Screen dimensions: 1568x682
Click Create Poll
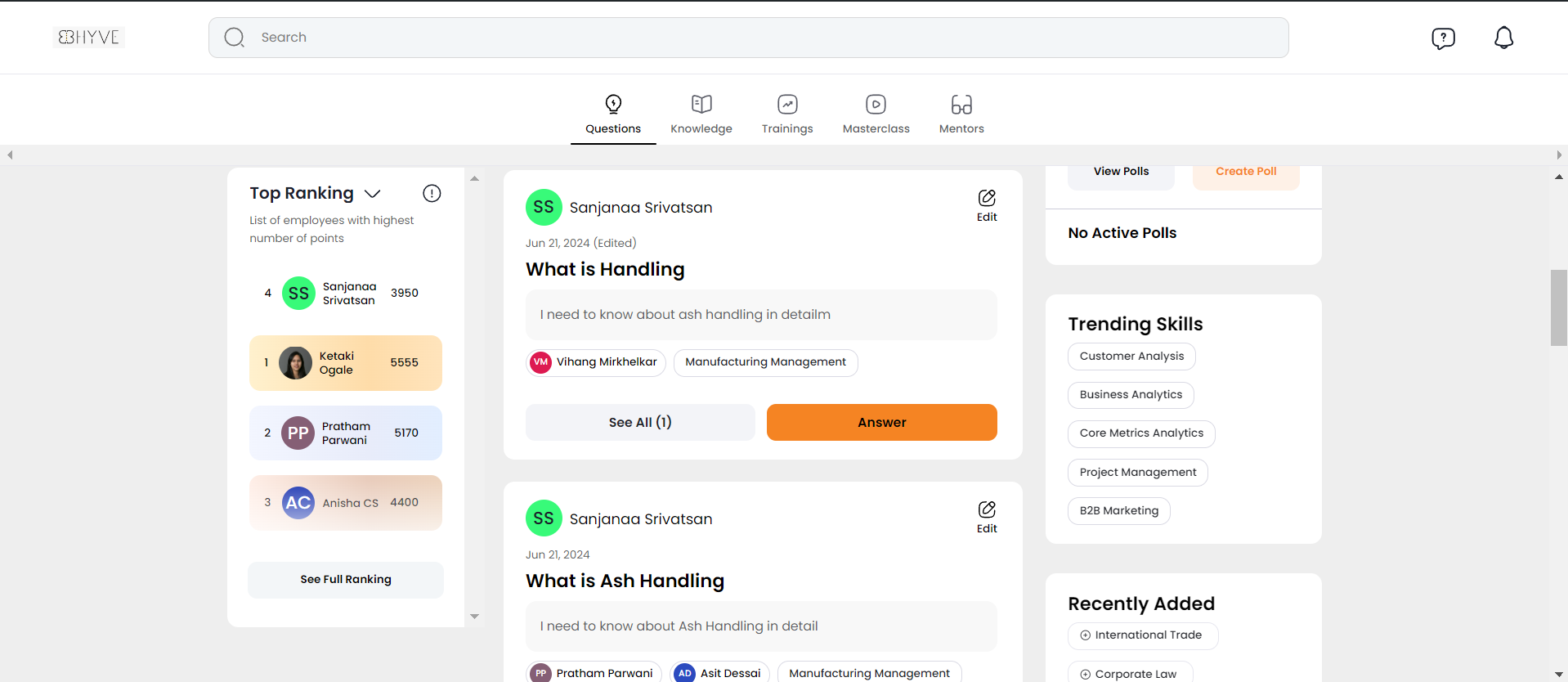pos(1246,173)
